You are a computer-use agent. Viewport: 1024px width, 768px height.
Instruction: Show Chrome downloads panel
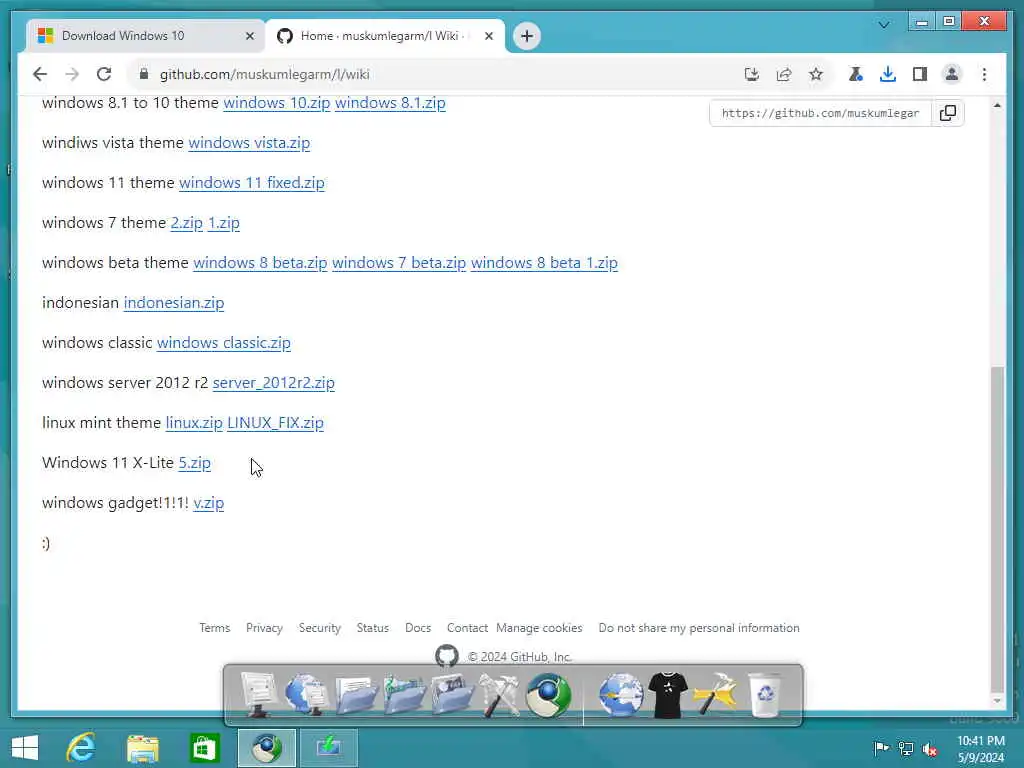point(888,74)
